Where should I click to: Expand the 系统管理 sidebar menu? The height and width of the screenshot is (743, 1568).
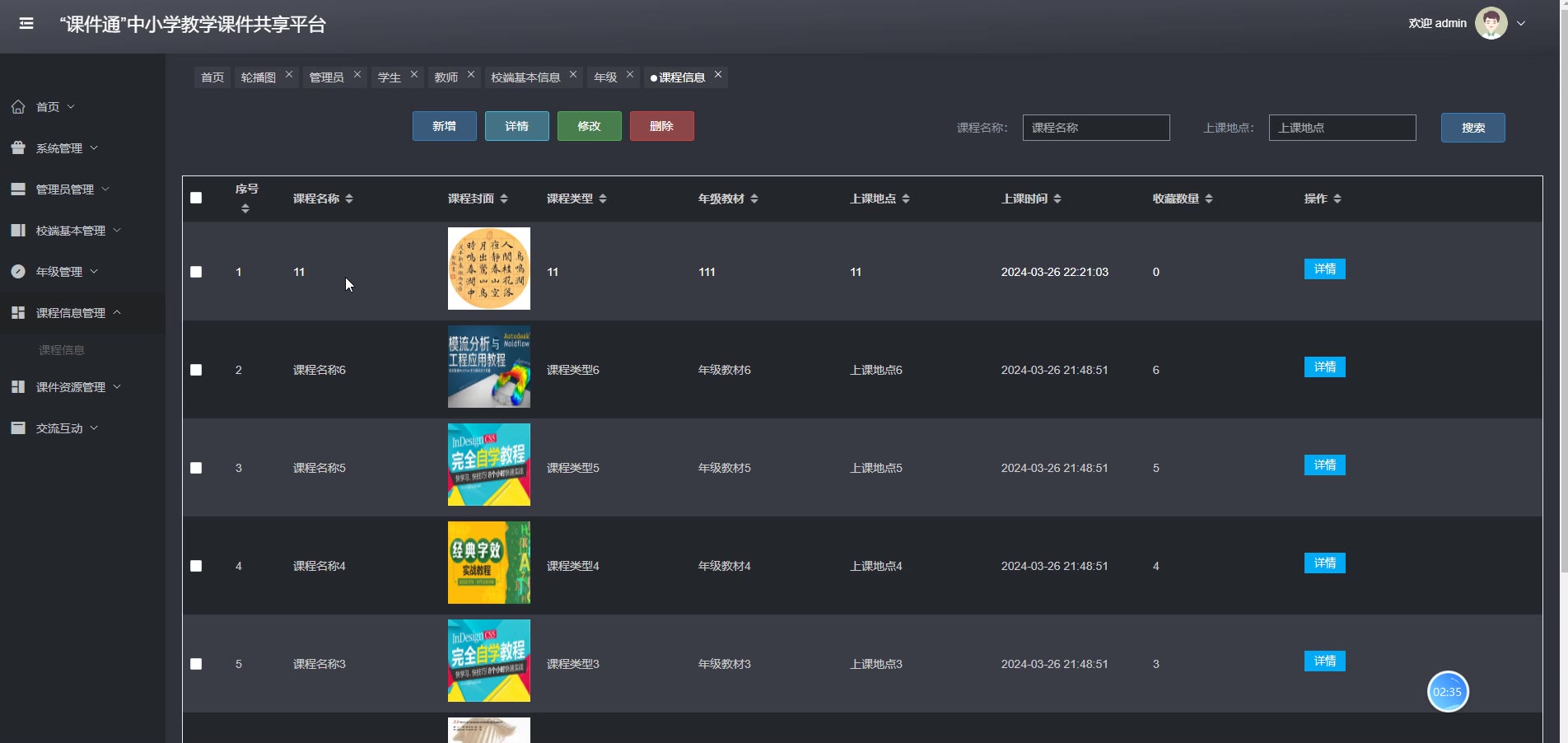(x=94, y=147)
